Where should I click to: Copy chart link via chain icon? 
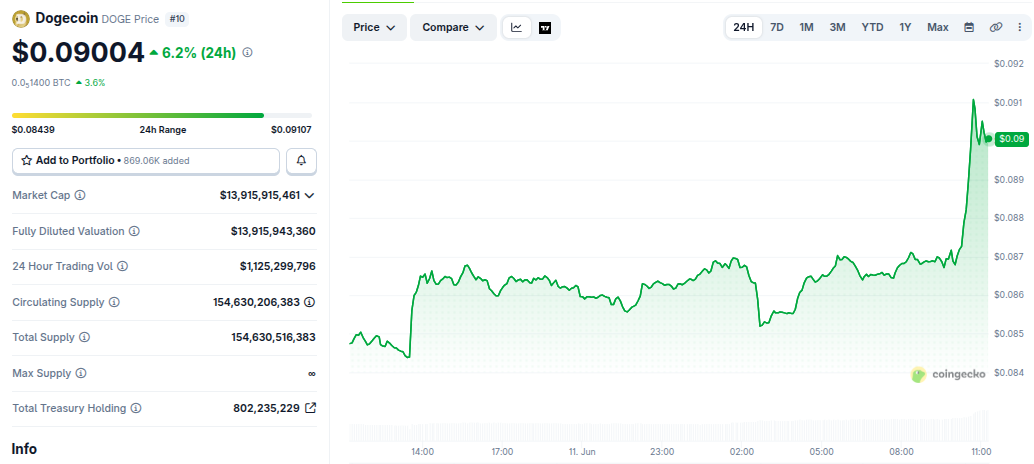tap(996, 28)
